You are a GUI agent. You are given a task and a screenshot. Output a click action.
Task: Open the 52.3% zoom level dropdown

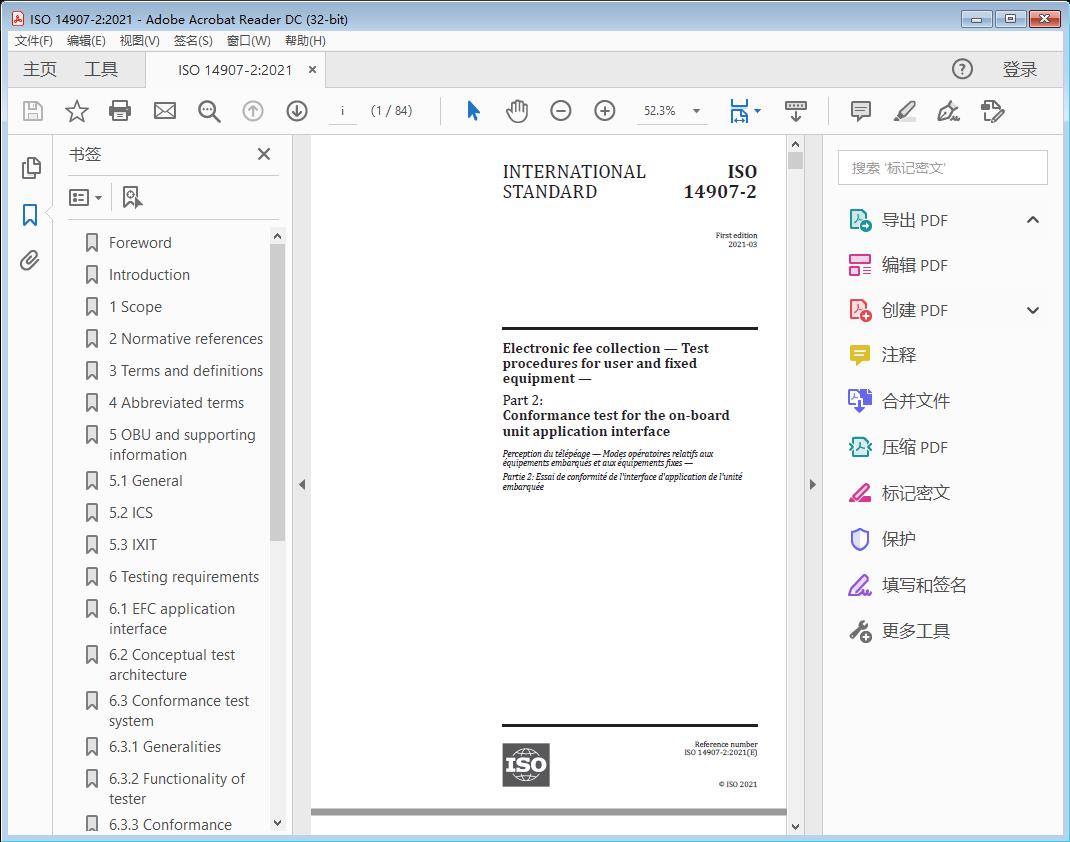tap(696, 111)
